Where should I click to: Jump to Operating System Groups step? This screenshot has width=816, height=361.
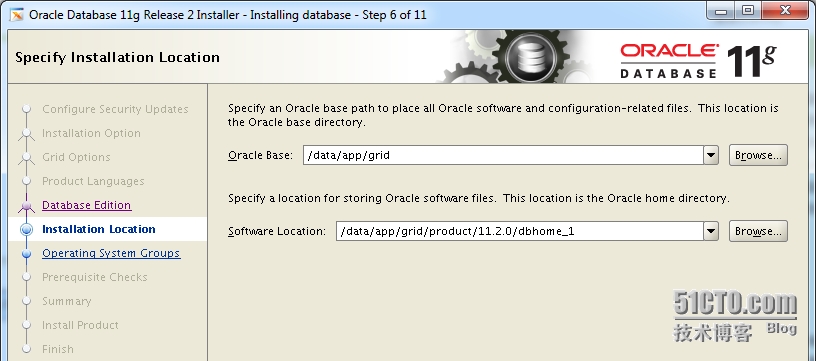pyautogui.click(x=111, y=253)
